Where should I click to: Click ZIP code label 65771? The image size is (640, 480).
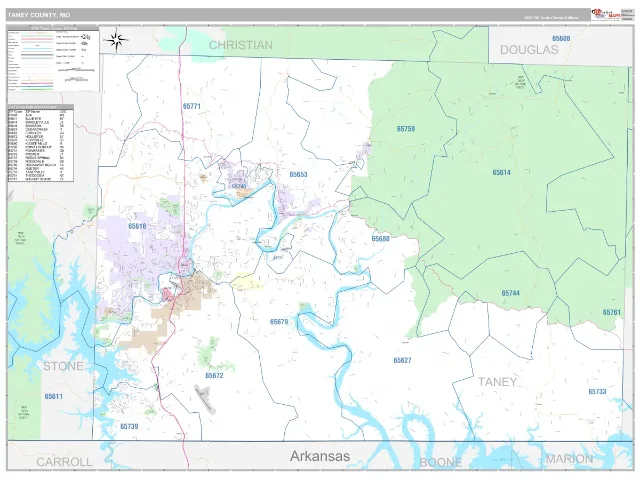[x=192, y=106]
